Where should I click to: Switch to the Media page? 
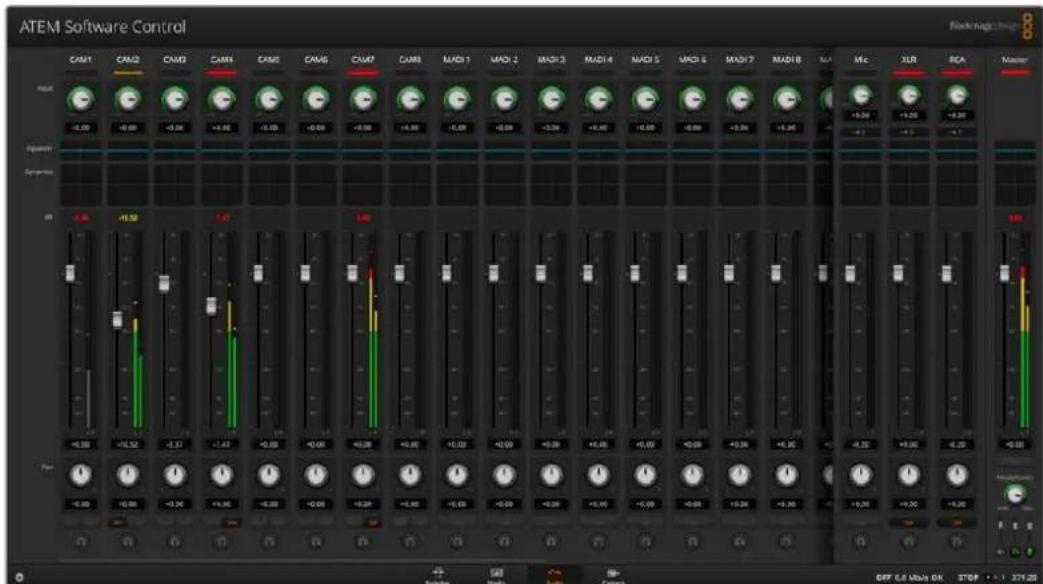tap(496, 576)
